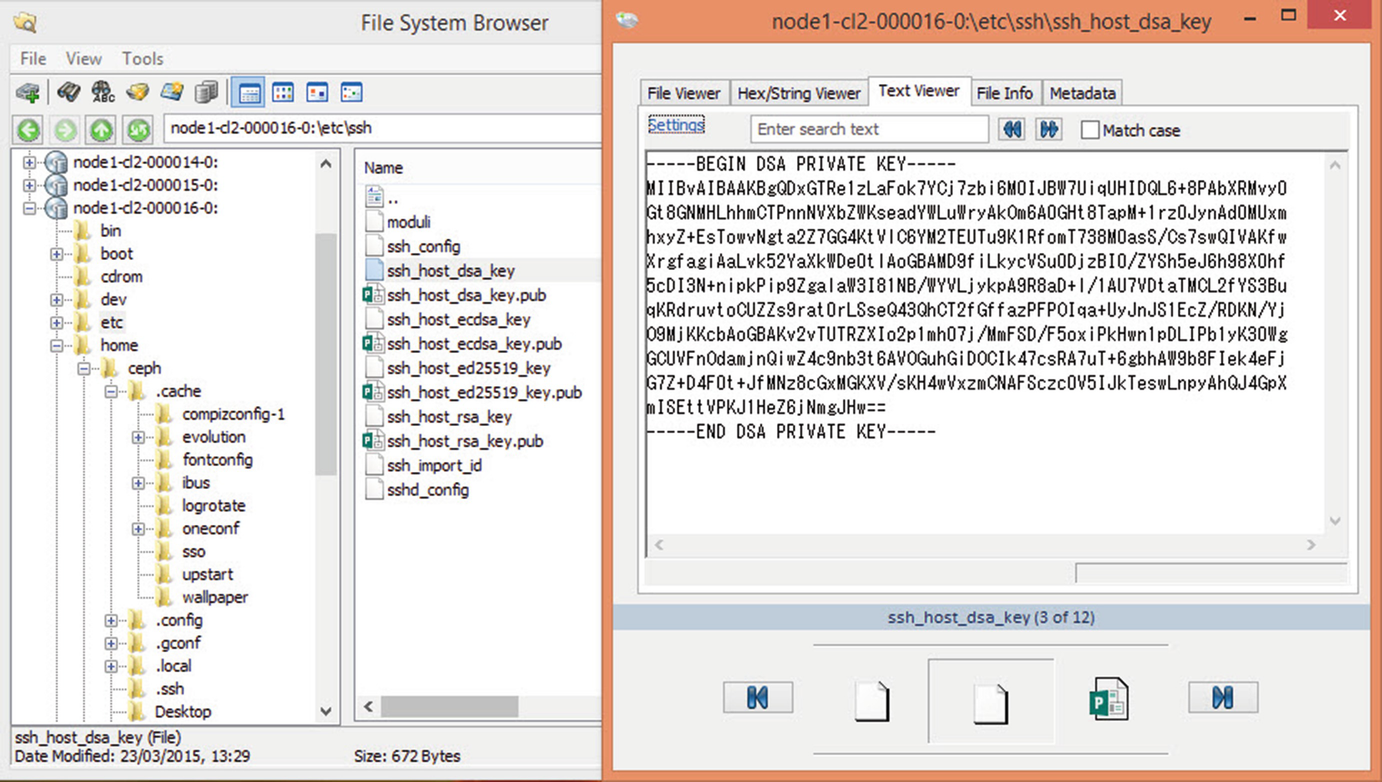The width and height of the screenshot is (1382, 782).
Task: Enable the Match case checkbox
Action: click(1090, 130)
